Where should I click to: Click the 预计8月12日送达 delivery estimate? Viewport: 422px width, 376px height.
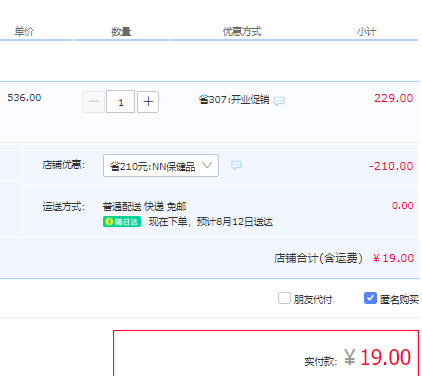[235, 222]
